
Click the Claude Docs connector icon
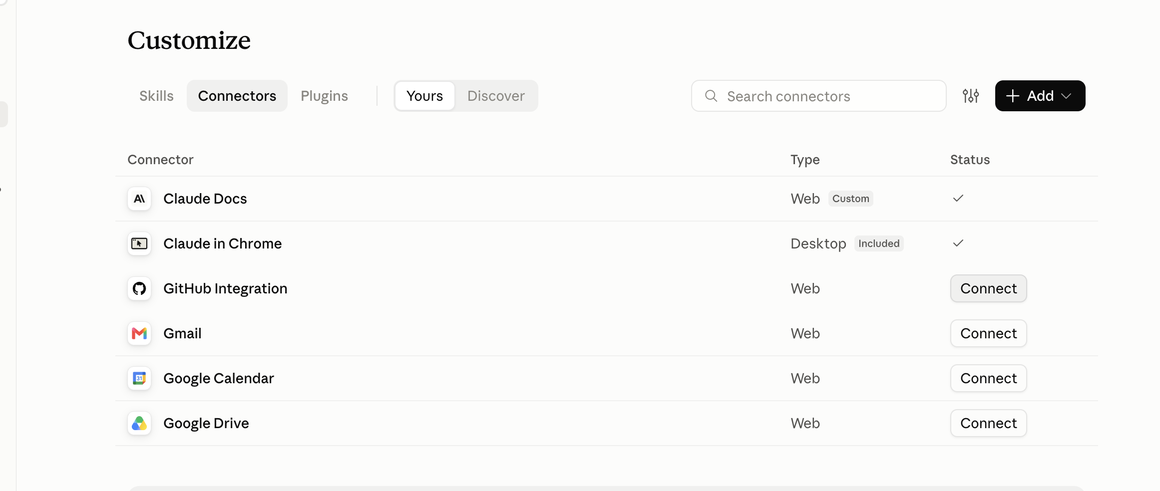pyautogui.click(x=139, y=199)
